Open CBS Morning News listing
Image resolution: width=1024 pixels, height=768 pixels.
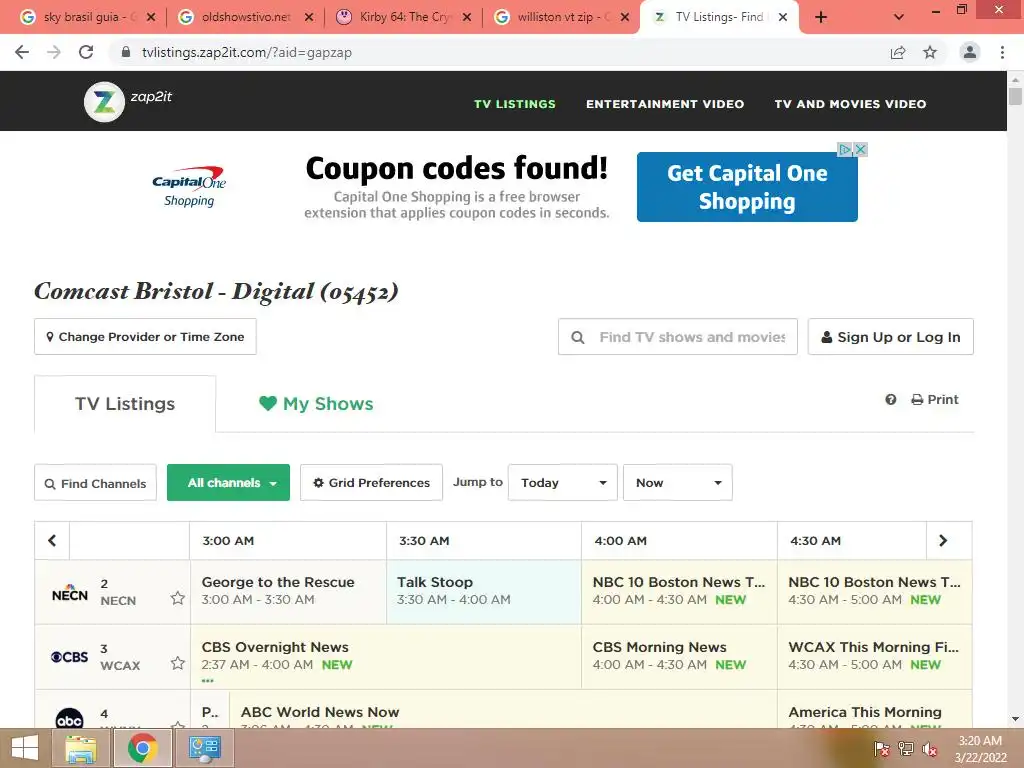pyautogui.click(x=679, y=656)
